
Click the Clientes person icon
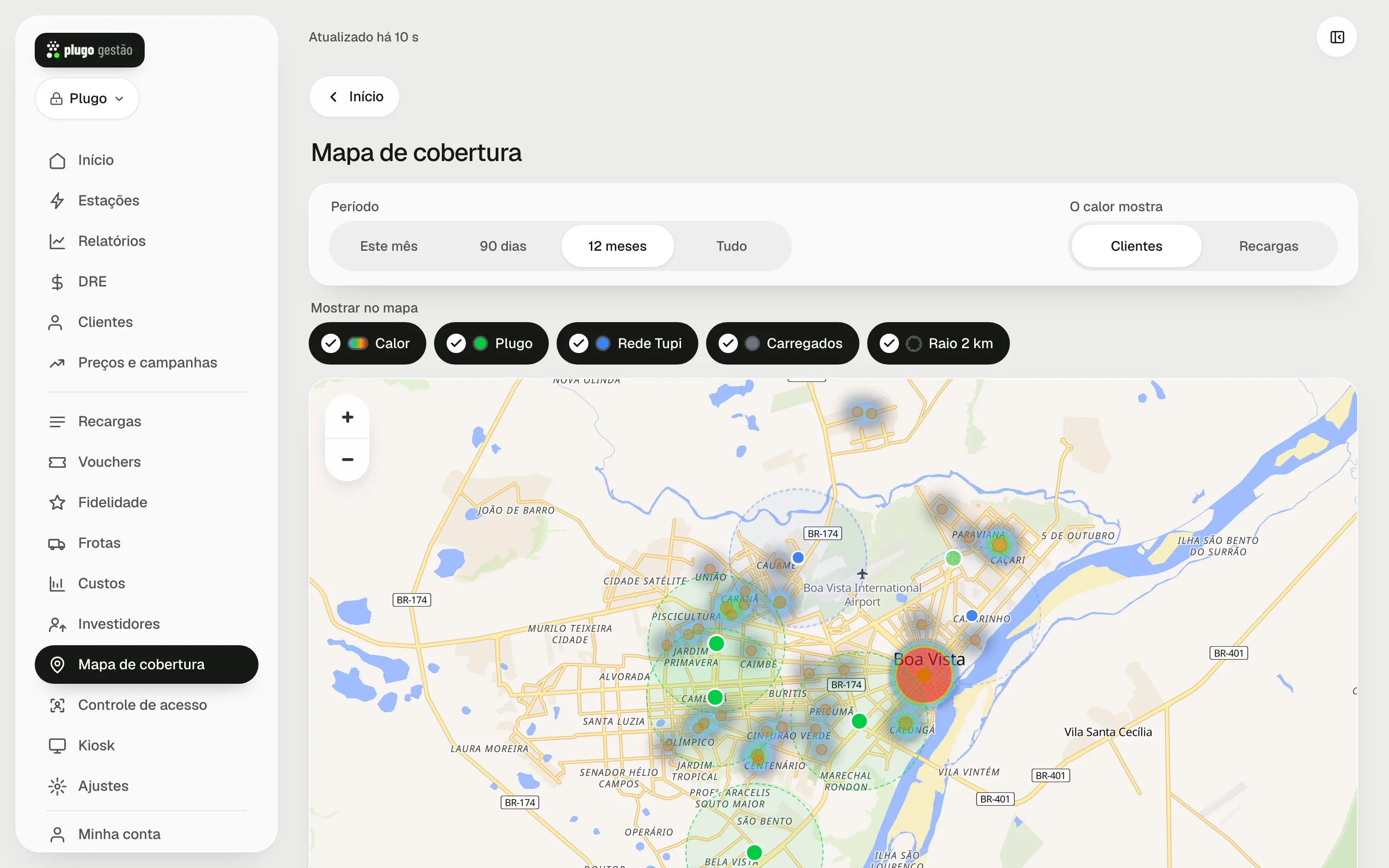pyautogui.click(x=55, y=322)
